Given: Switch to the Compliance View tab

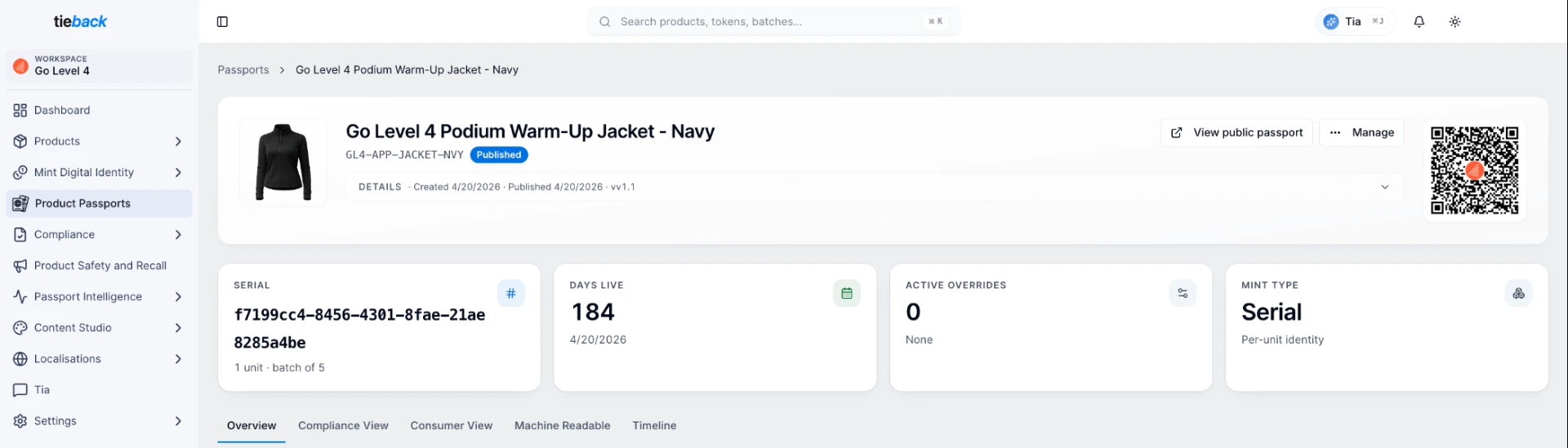Looking at the screenshot, I should tap(343, 426).
